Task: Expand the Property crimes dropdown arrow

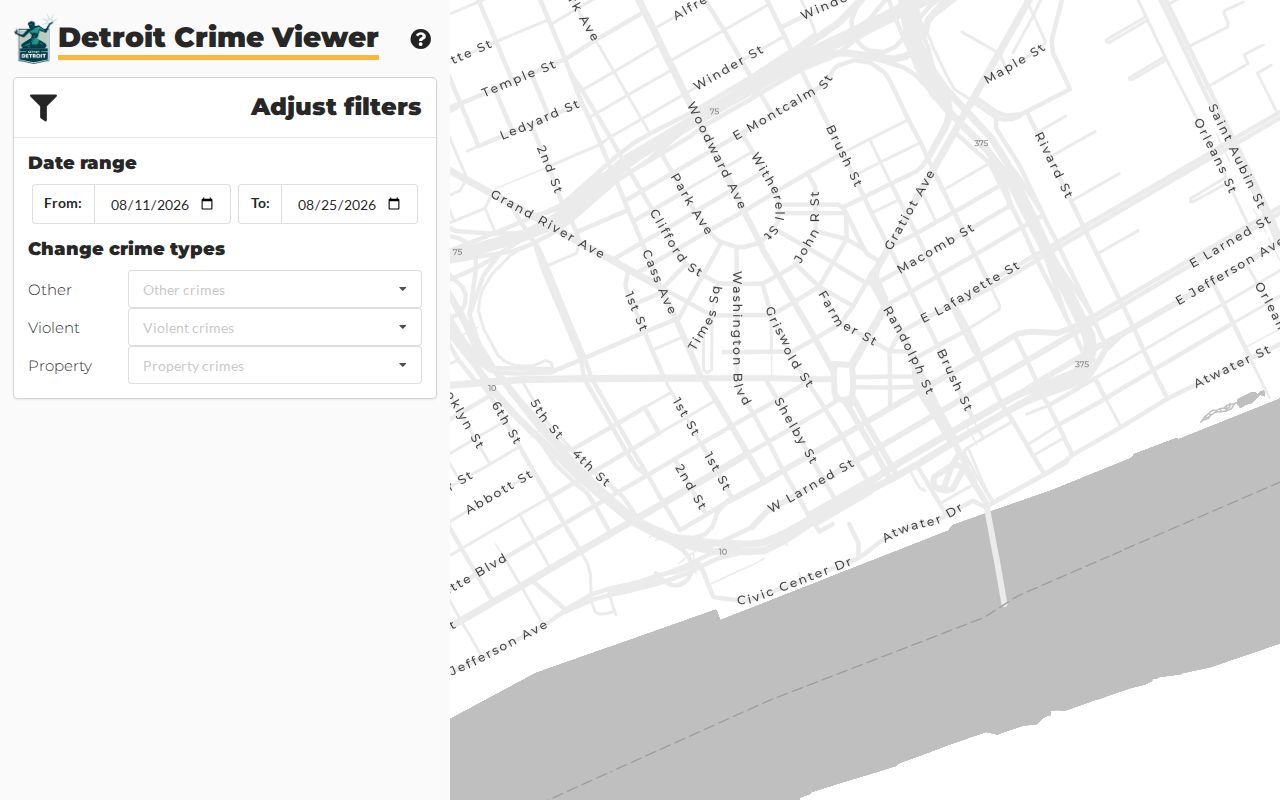Action: click(x=403, y=365)
